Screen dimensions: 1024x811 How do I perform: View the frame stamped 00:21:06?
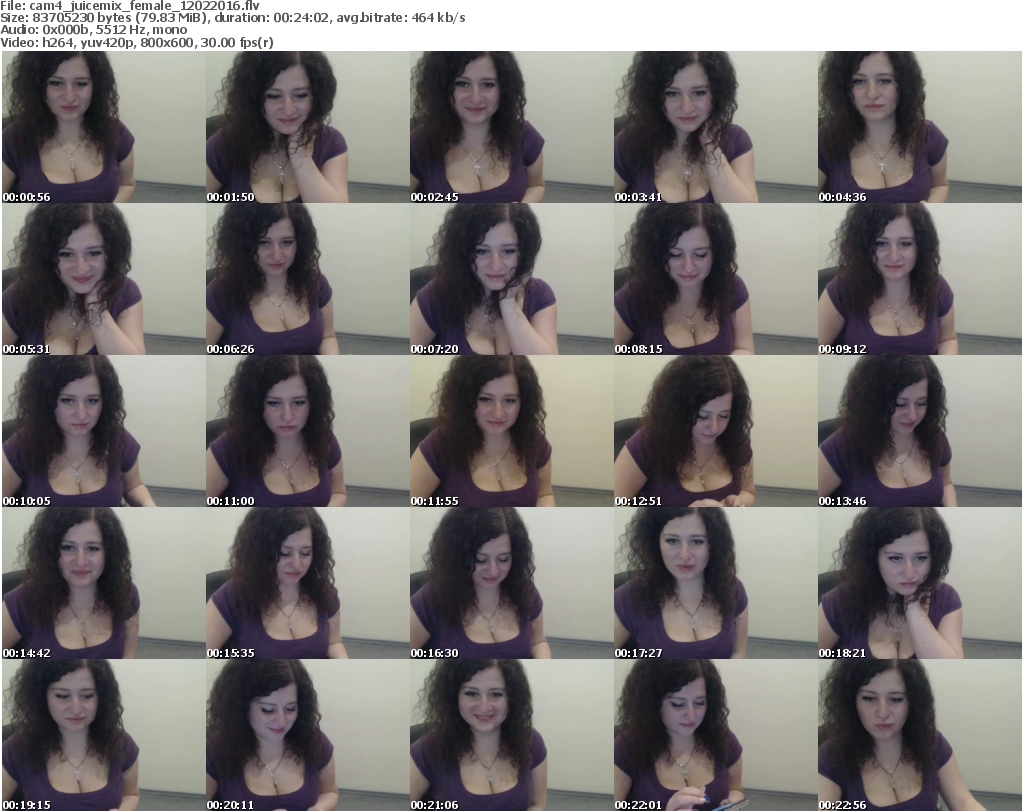coord(511,735)
